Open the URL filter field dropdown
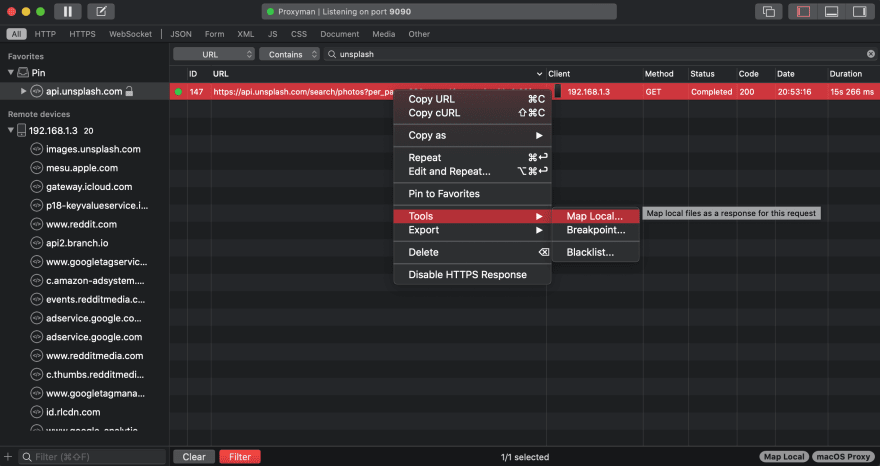 point(214,54)
